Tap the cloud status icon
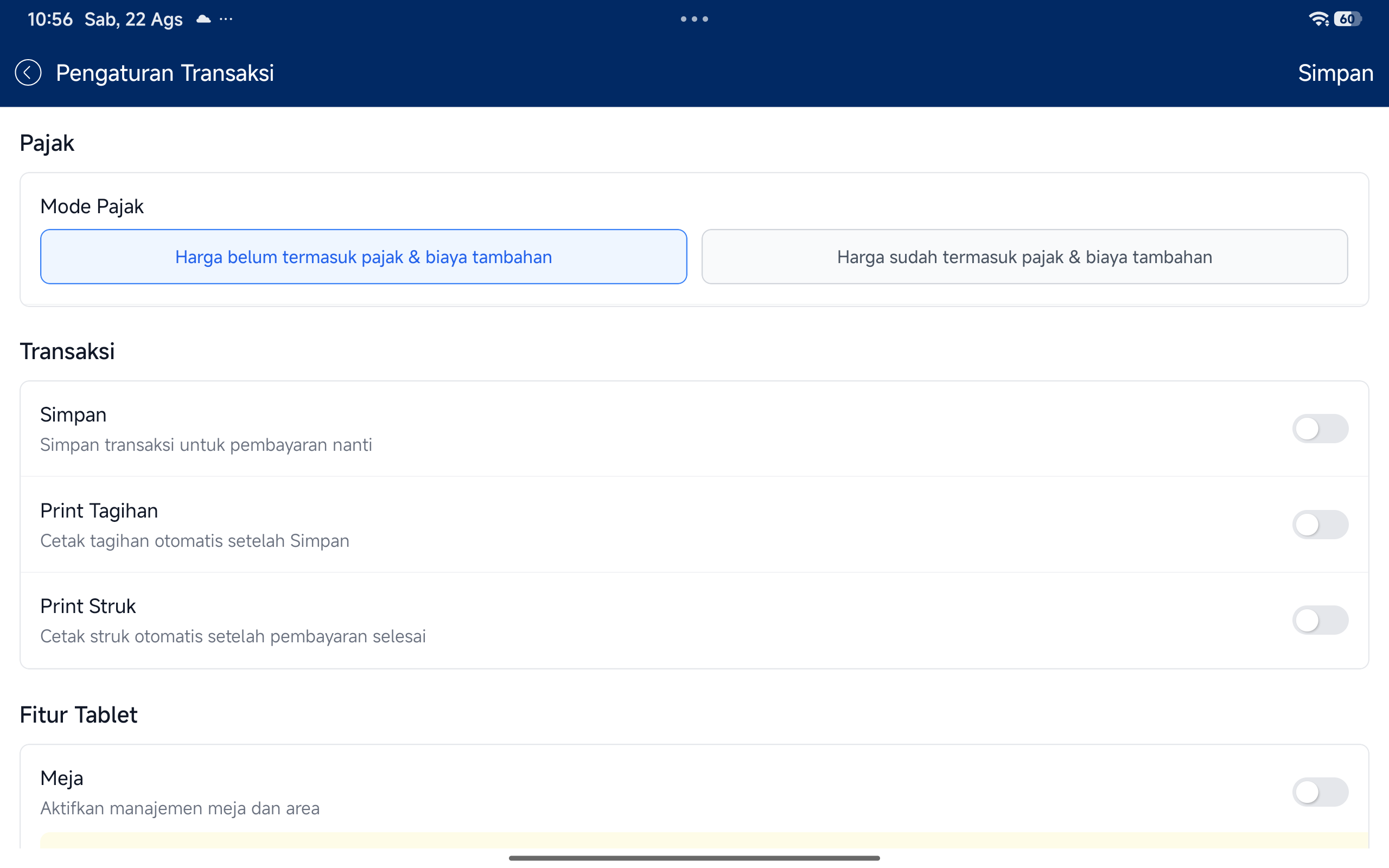The width and height of the screenshot is (1389, 868). coord(203,19)
